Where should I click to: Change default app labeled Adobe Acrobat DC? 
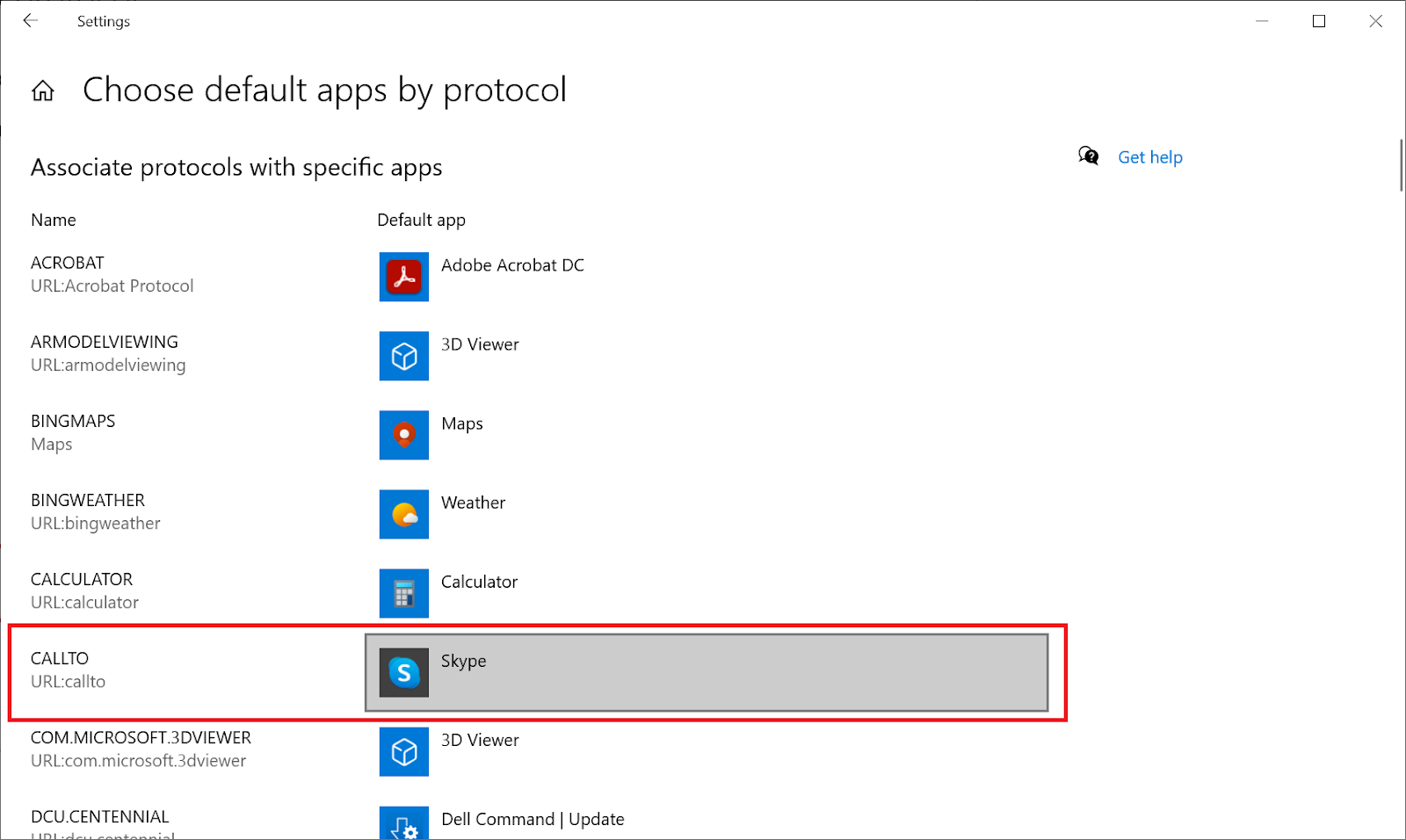tap(512, 265)
